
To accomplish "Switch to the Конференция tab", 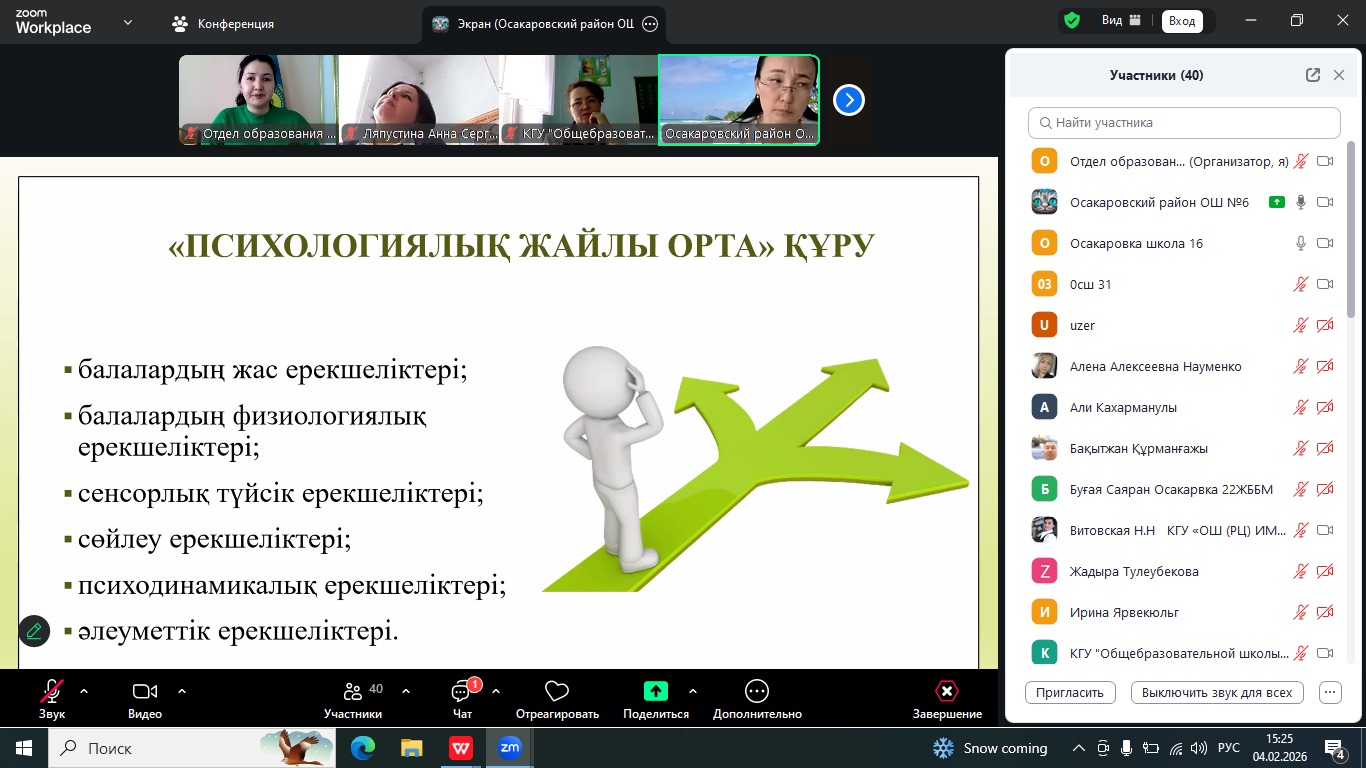I will [223, 23].
